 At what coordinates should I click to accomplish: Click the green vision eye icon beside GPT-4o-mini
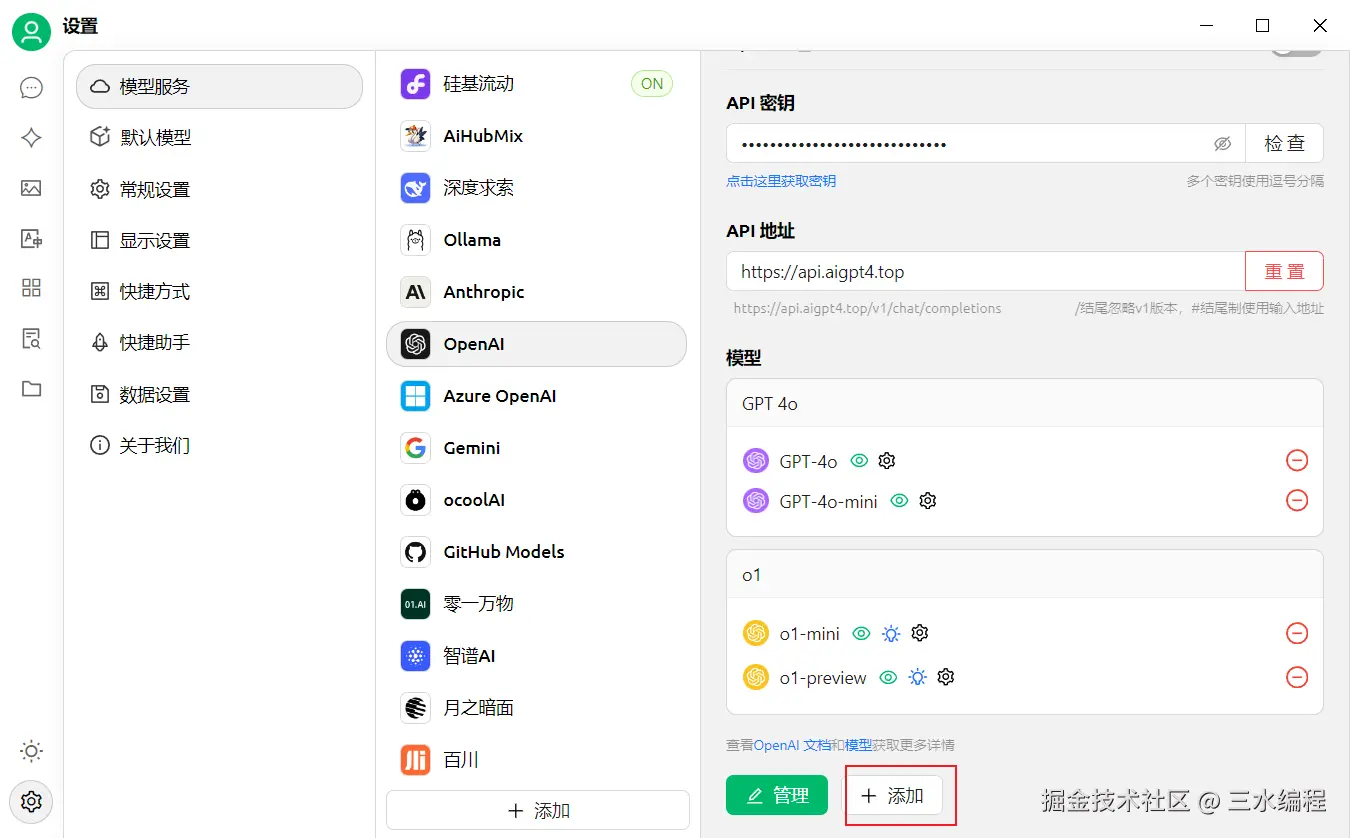[900, 501]
